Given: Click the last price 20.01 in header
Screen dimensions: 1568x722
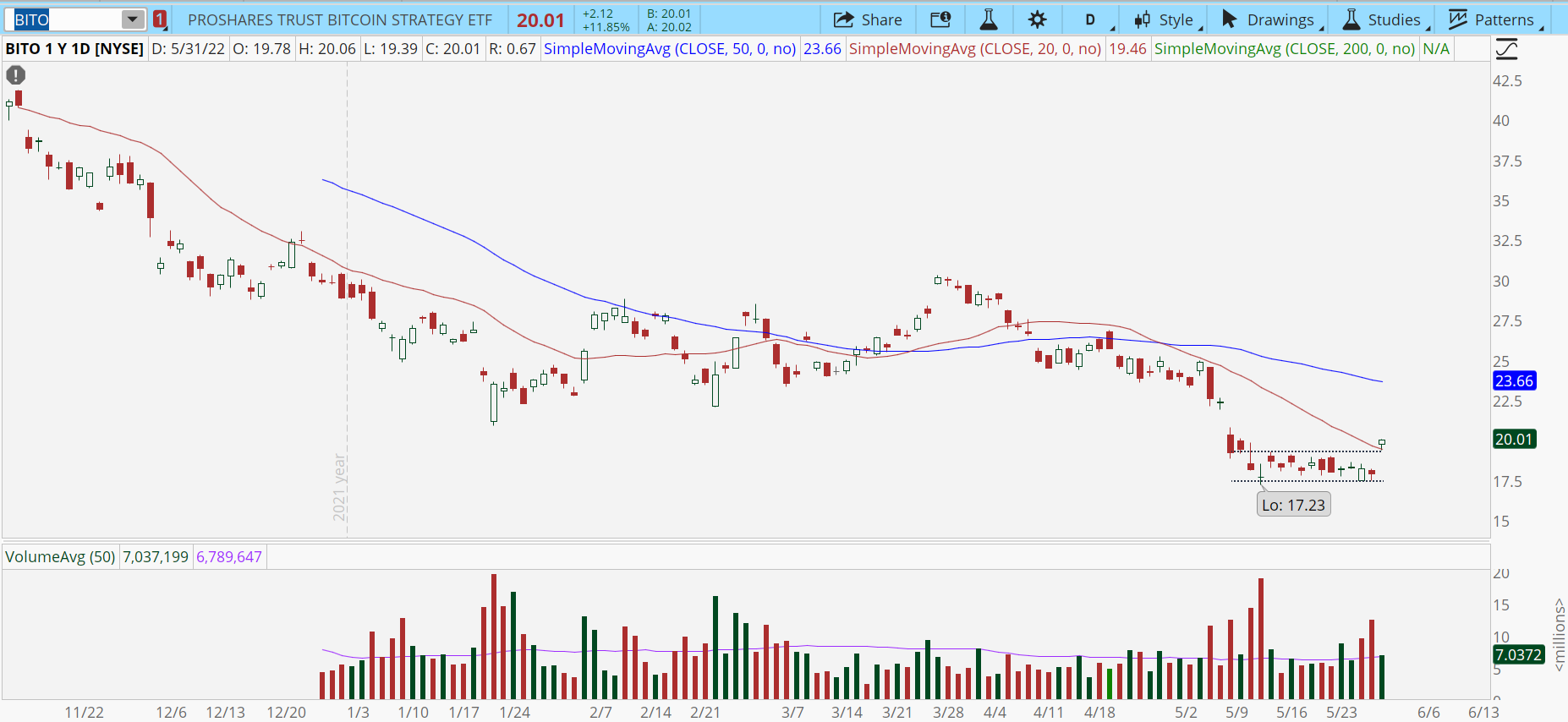Looking at the screenshot, I should pos(540,20).
